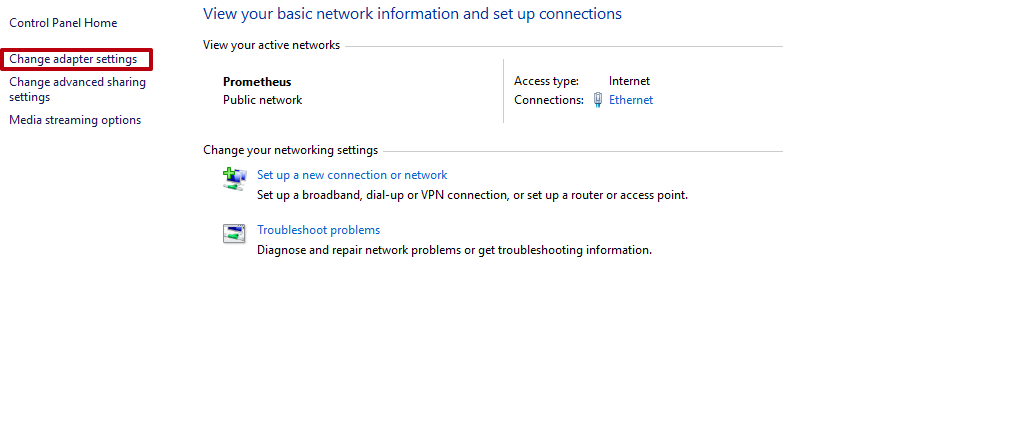
Task: Click the Prometheus network name
Action: [257, 82]
